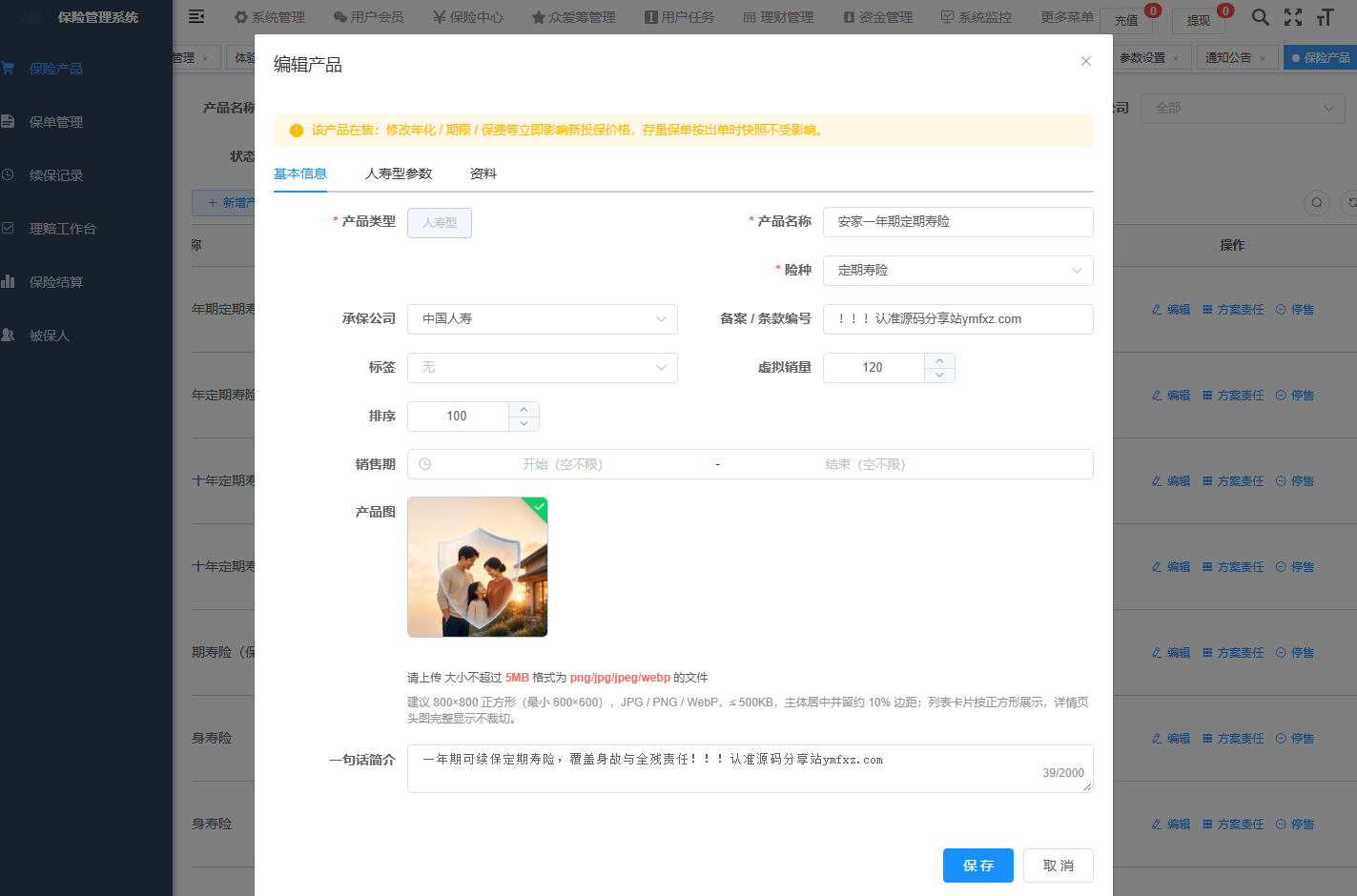Click the uploaded 产品图 thumbnail

pyautogui.click(x=478, y=567)
